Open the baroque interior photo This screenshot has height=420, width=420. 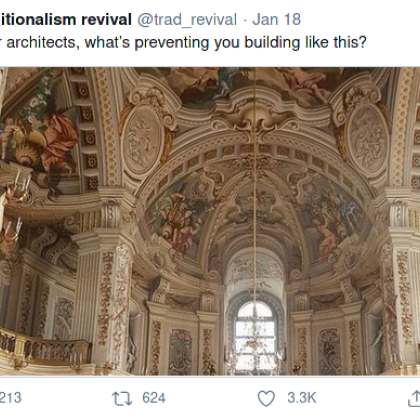point(210,221)
